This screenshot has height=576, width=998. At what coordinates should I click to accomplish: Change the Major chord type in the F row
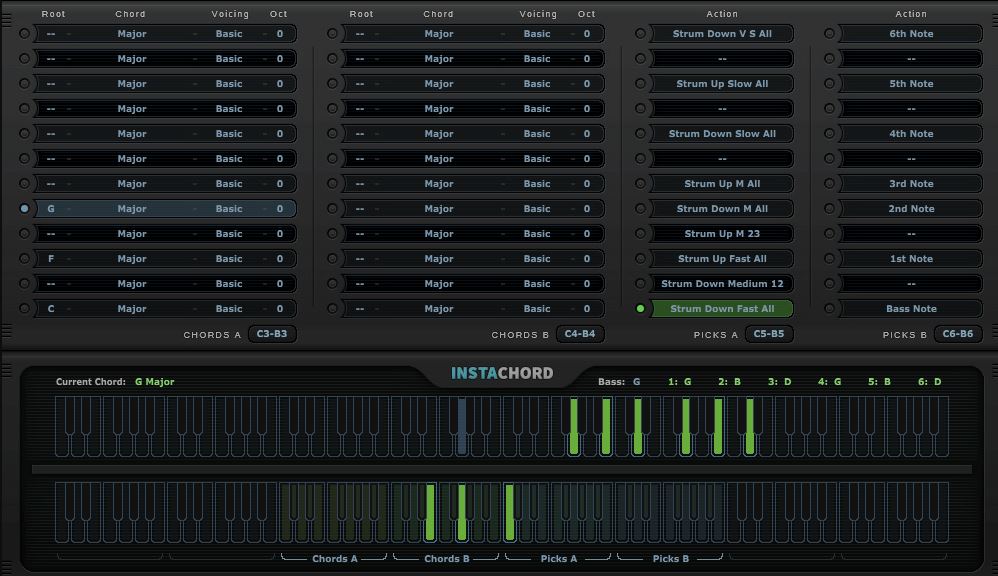pyautogui.click(x=132, y=258)
